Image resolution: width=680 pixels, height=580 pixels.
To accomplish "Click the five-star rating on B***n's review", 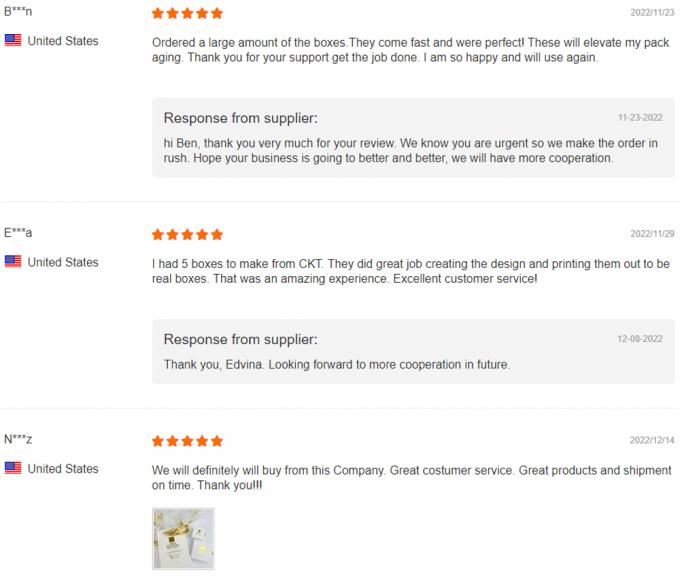I will 187,14.
